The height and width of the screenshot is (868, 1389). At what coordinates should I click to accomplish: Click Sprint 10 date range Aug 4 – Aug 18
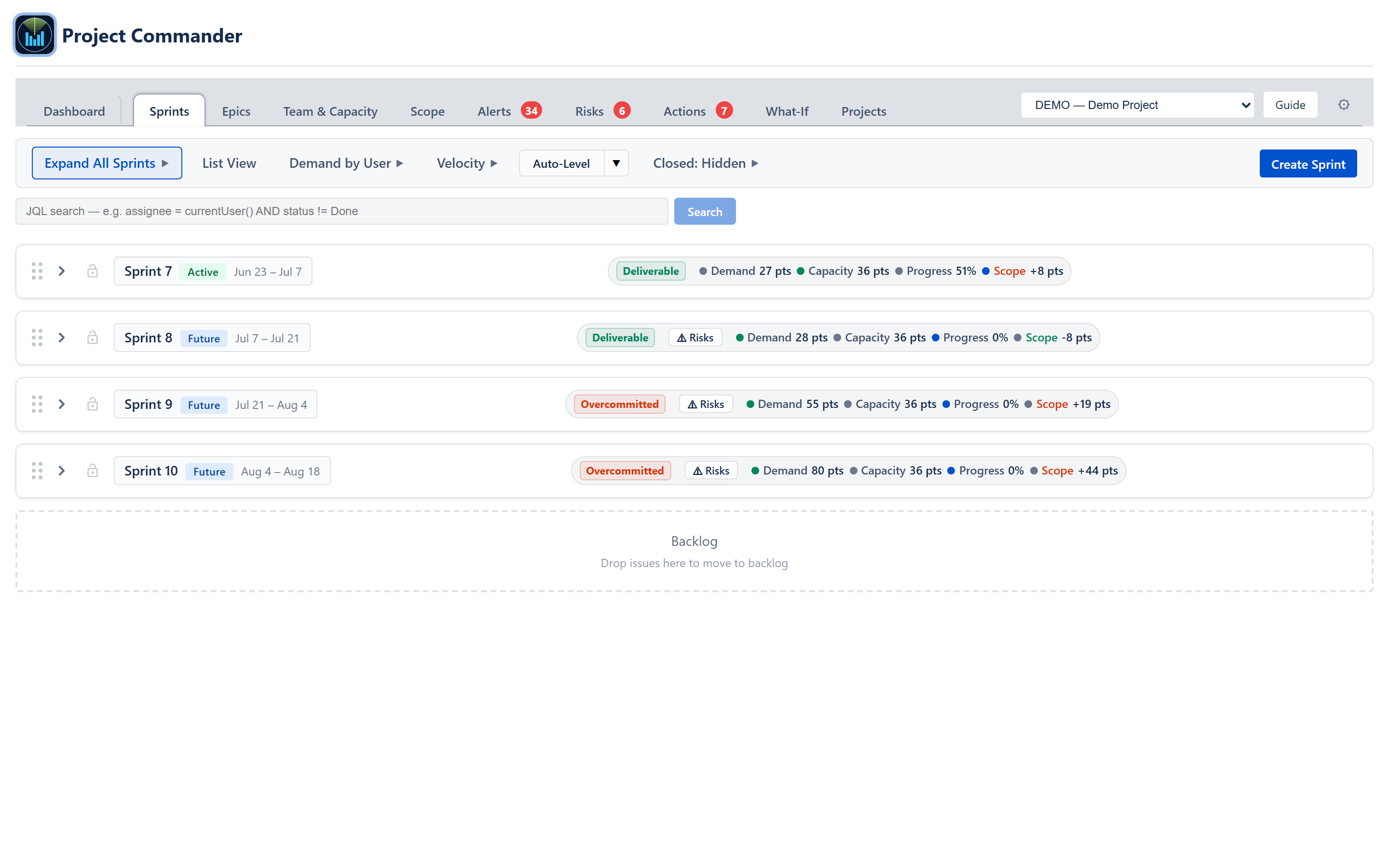click(280, 471)
